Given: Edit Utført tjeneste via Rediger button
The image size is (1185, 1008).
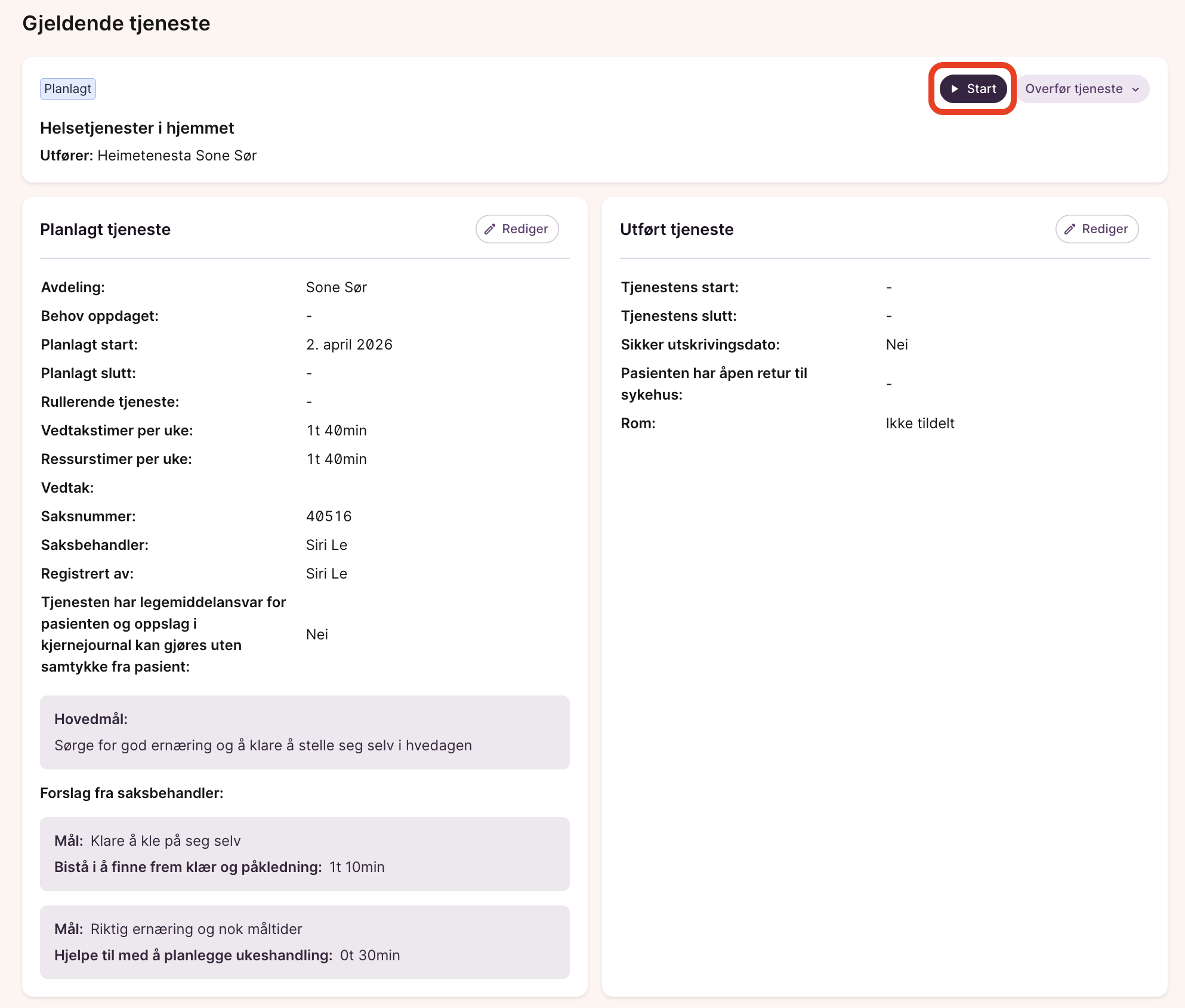Looking at the screenshot, I should (x=1097, y=229).
